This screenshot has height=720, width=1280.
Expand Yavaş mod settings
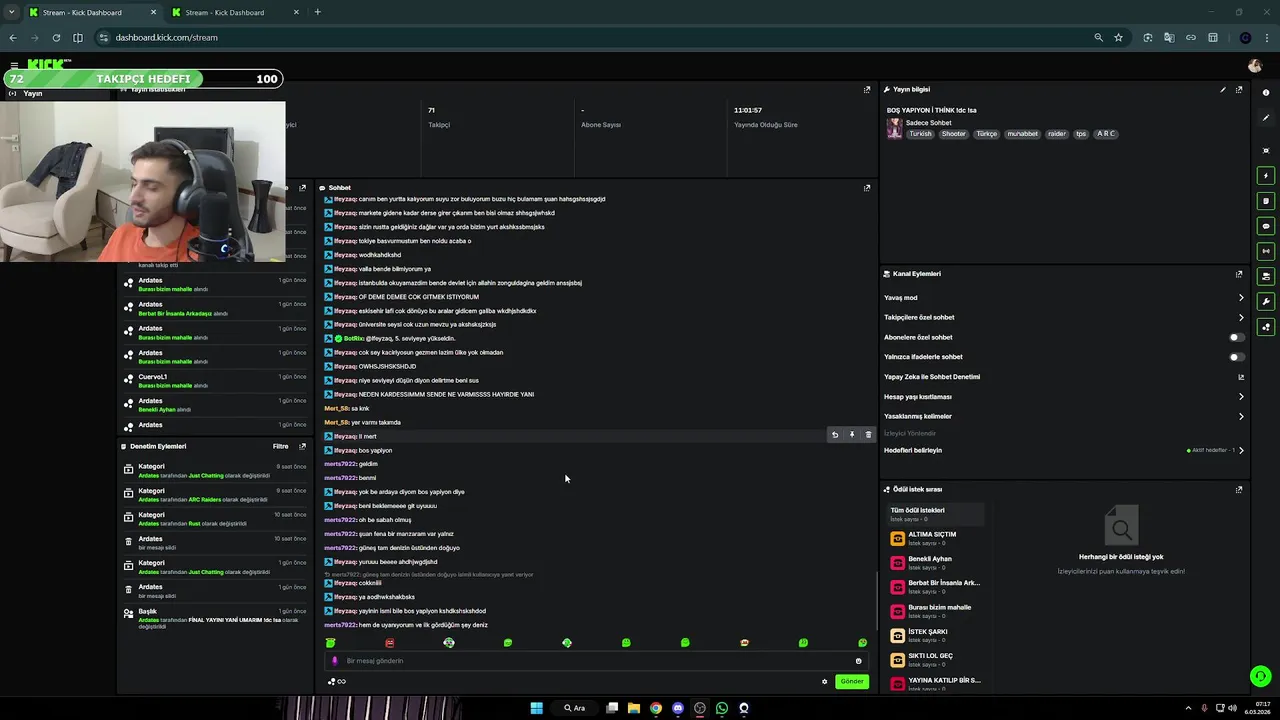point(1241,298)
